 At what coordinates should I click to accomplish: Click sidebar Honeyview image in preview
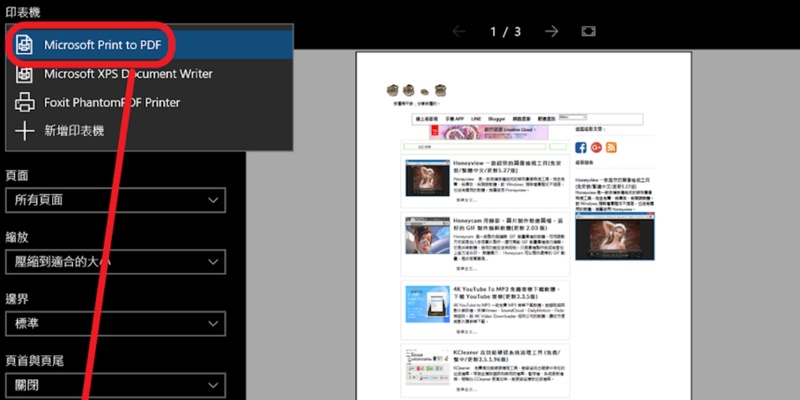(x=615, y=237)
